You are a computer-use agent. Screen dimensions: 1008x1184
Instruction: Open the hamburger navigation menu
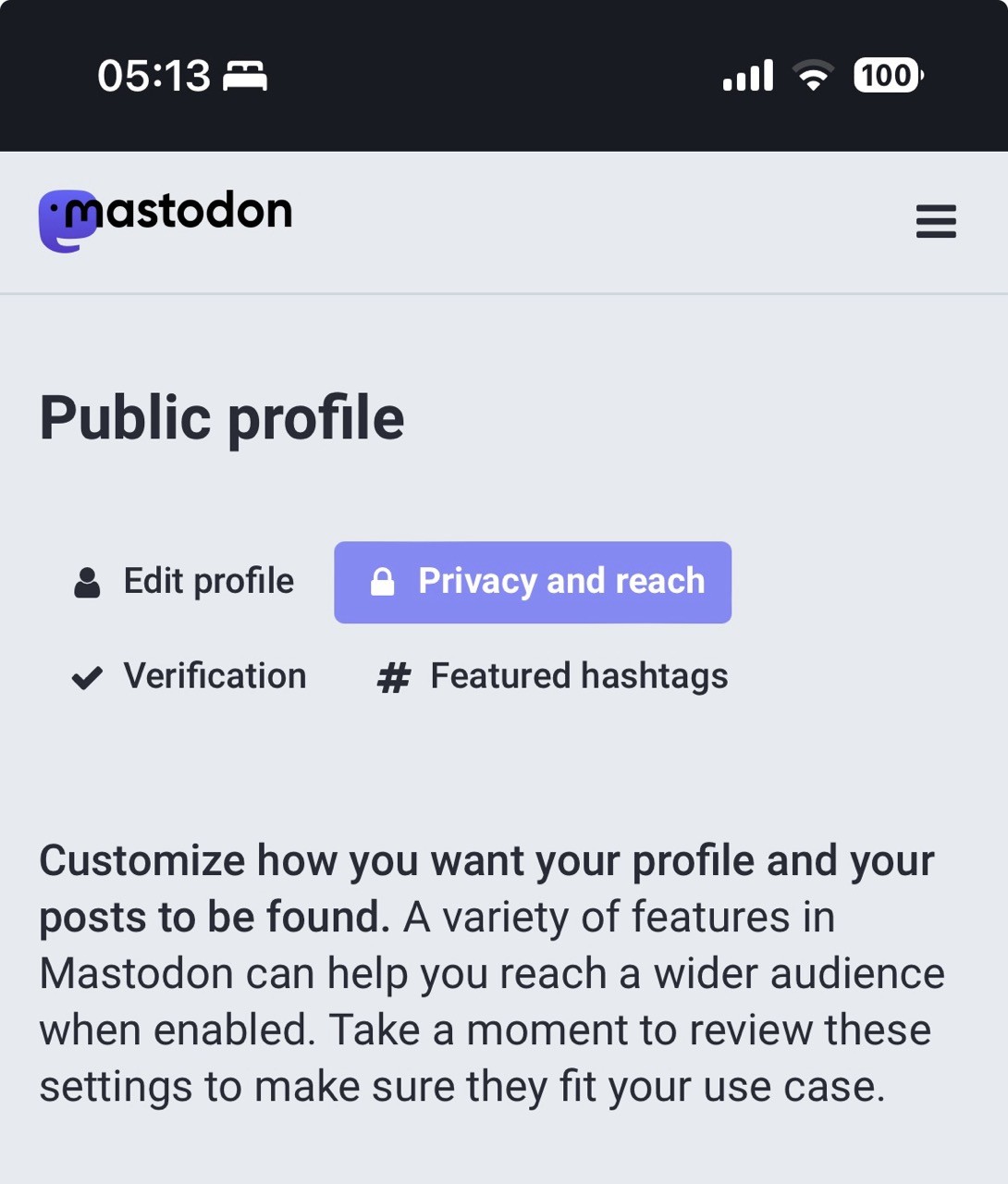point(935,222)
